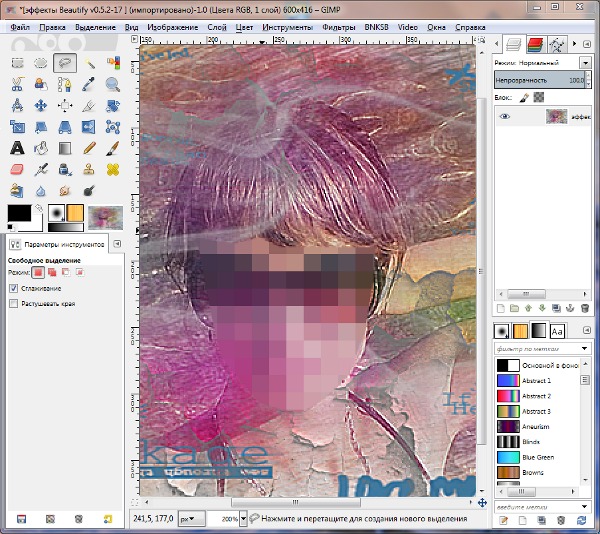Select the Flip tool
The height and width of the screenshot is (534, 600).
pos(89,127)
